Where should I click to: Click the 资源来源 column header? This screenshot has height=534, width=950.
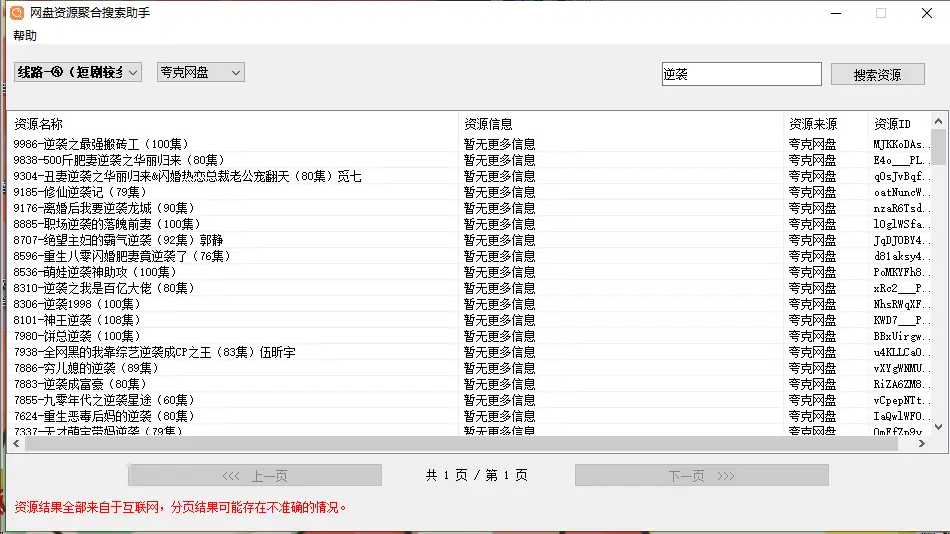(812, 124)
